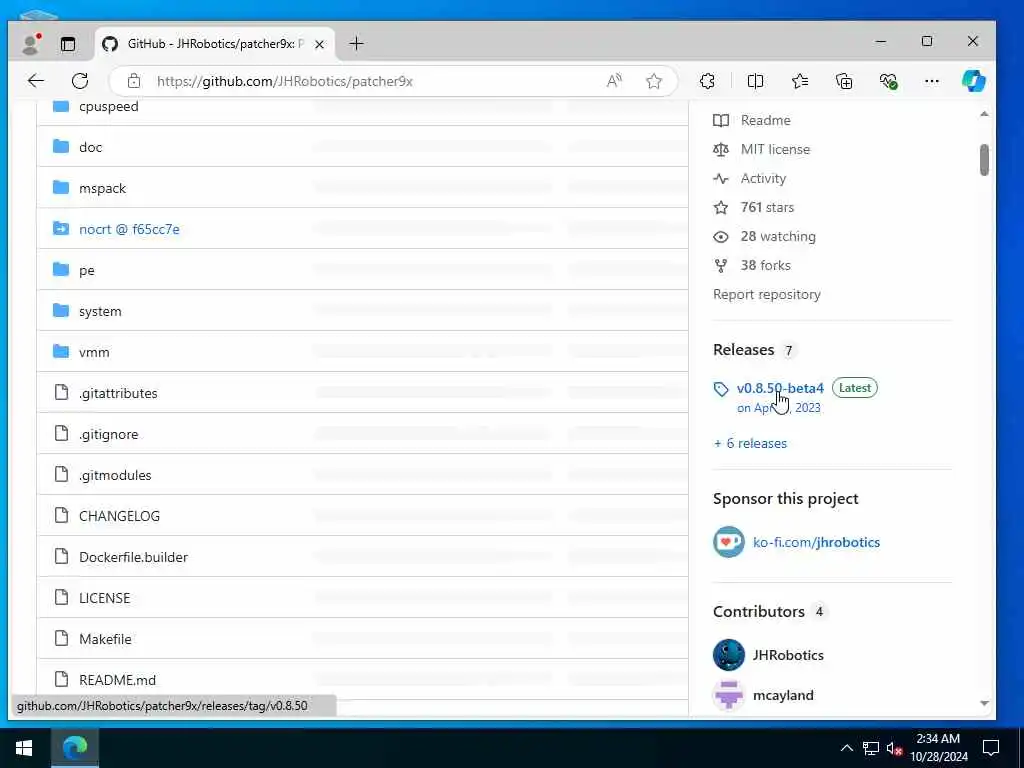Open the Contributors heading link

(759, 612)
